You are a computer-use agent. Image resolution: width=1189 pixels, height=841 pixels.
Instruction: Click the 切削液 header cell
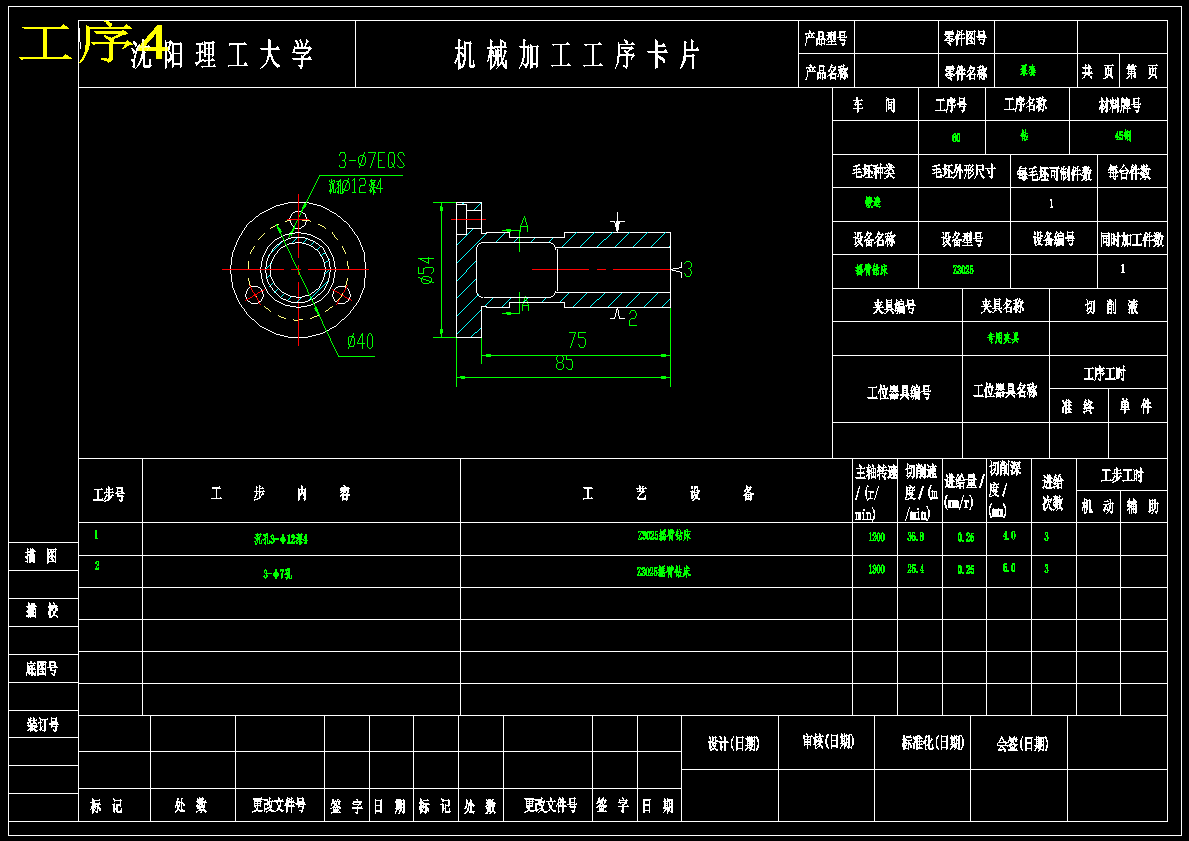point(1111,306)
